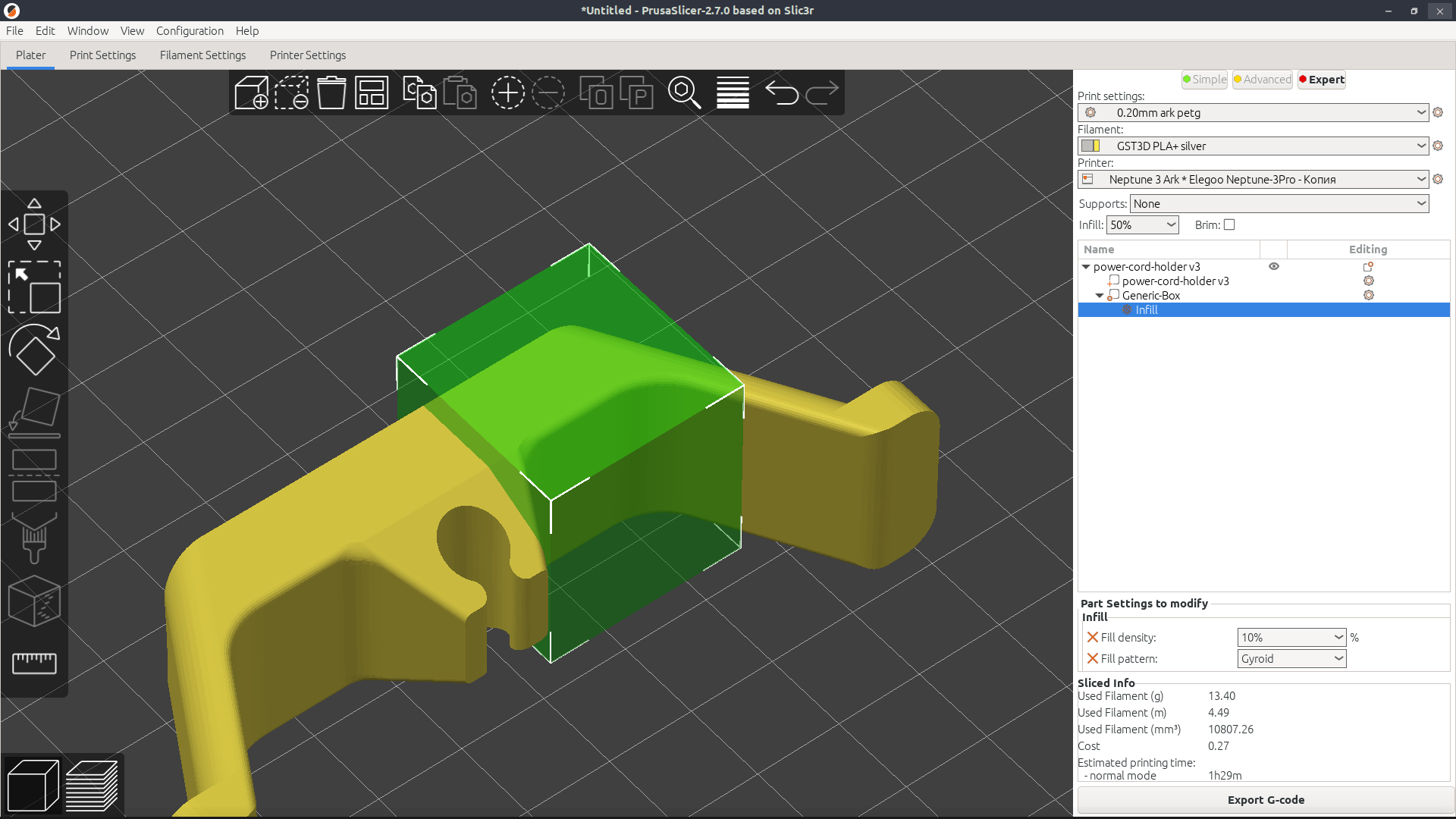The height and width of the screenshot is (819, 1456).
Task: Open the Configuration menu
Action: [190, 31]
